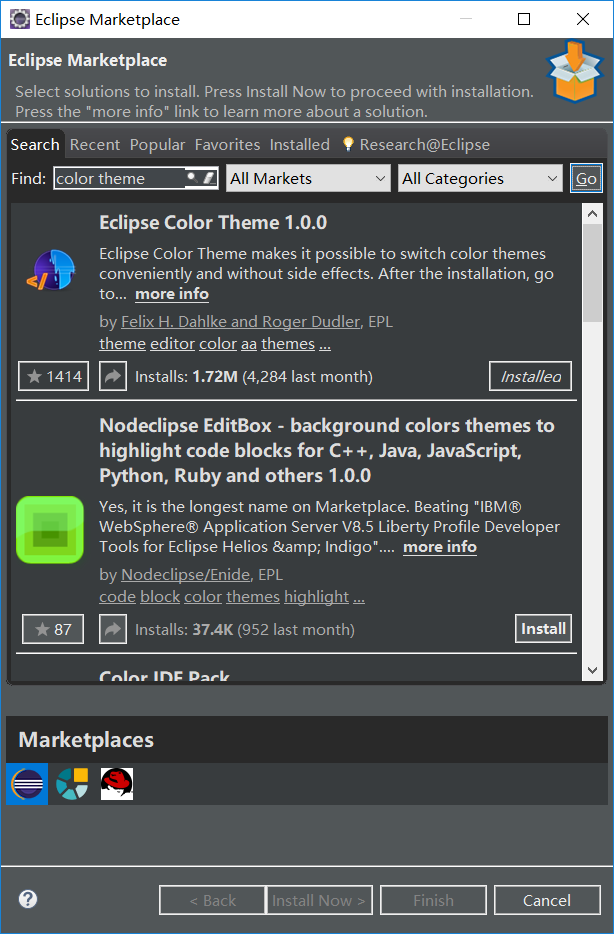Screen dimensions: 614x934
Task: Click 'theme' tag under Eclipse Color Theme
Action: 122,344
